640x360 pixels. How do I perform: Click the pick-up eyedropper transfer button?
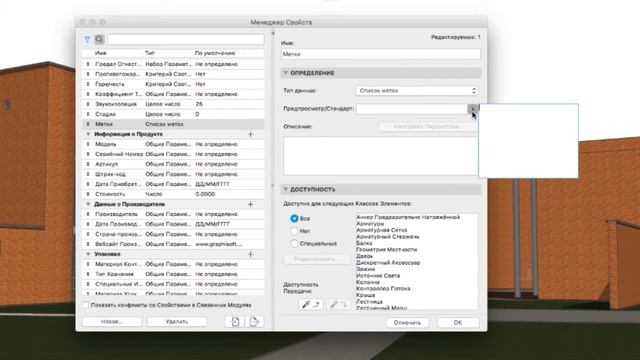(310, 304)
